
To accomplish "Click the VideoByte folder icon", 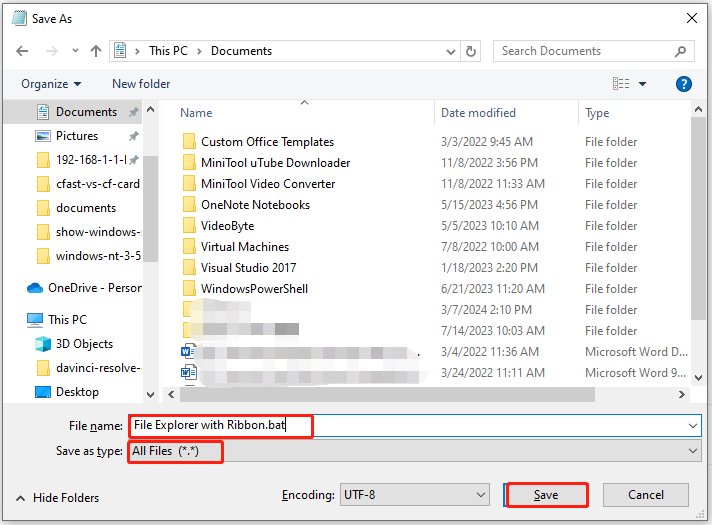I will (x=189, y=226).
